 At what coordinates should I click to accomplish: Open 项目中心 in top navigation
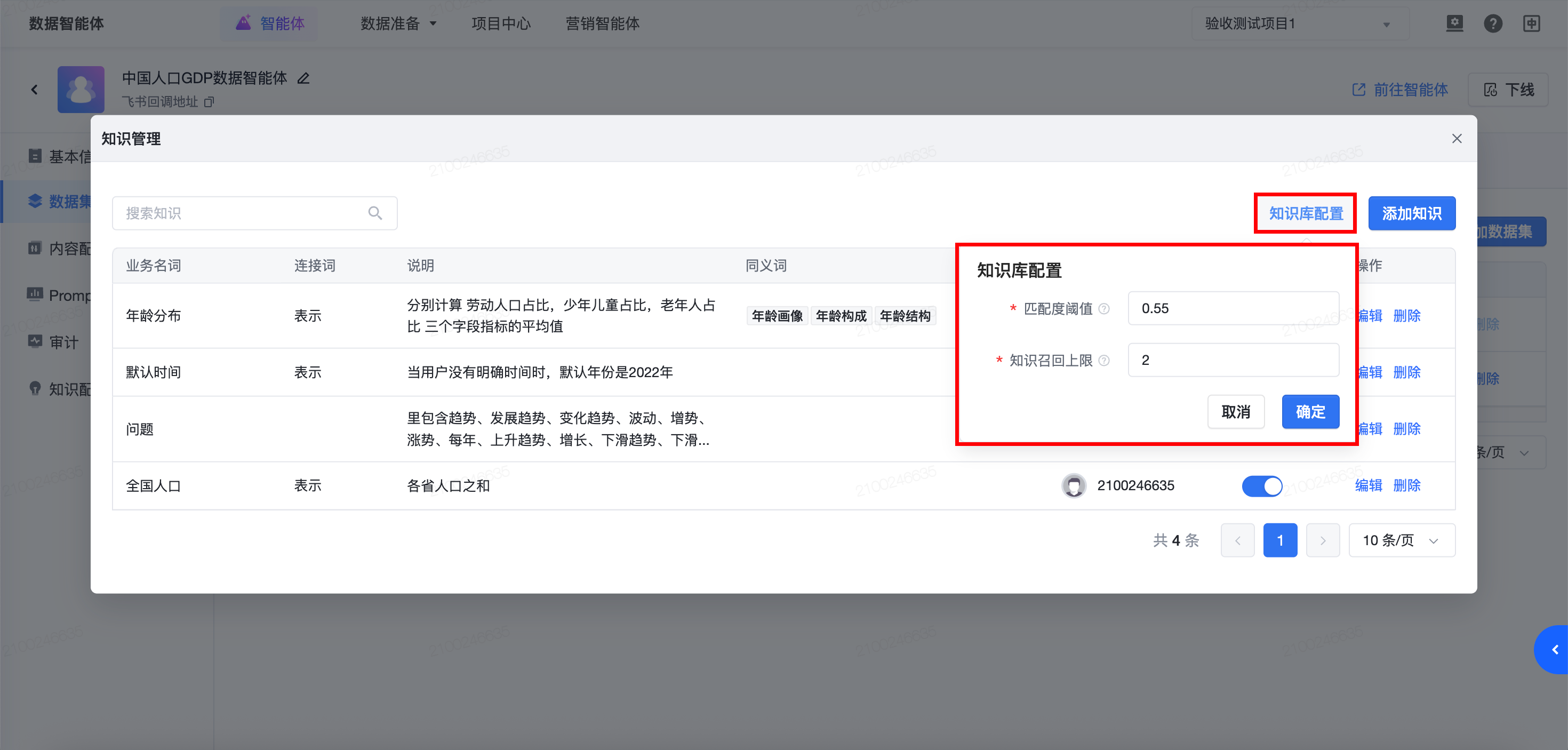(x=501, y=24)
